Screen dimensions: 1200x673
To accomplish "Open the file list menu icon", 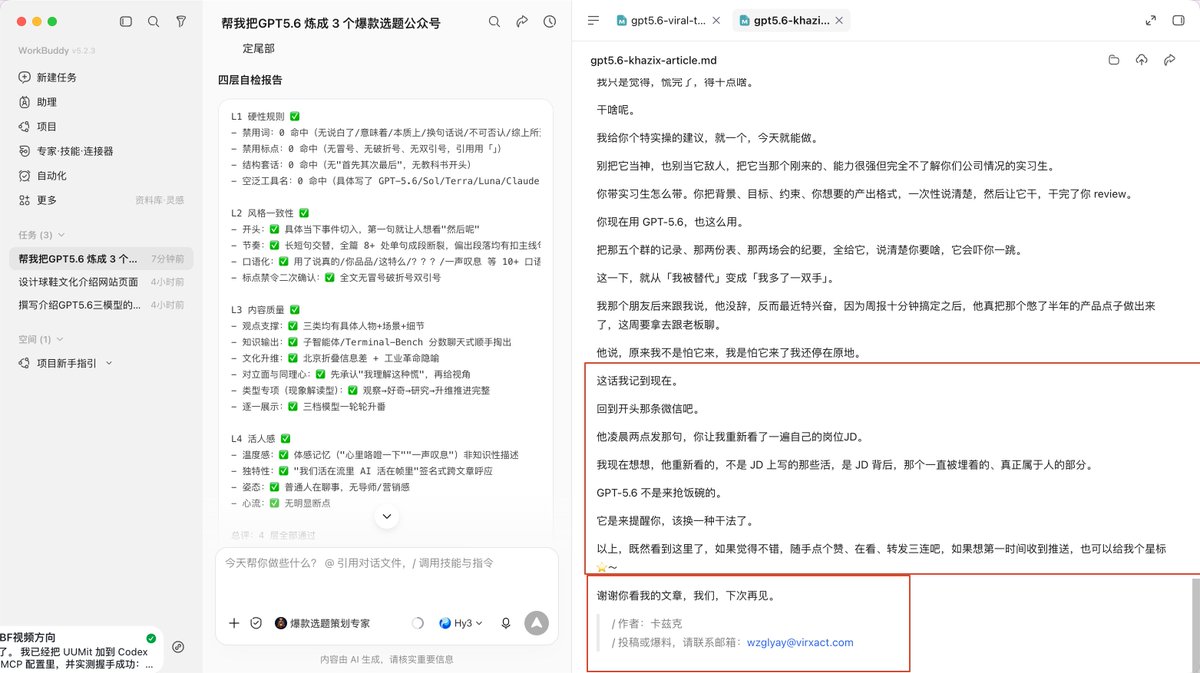I will pos(594,20).
